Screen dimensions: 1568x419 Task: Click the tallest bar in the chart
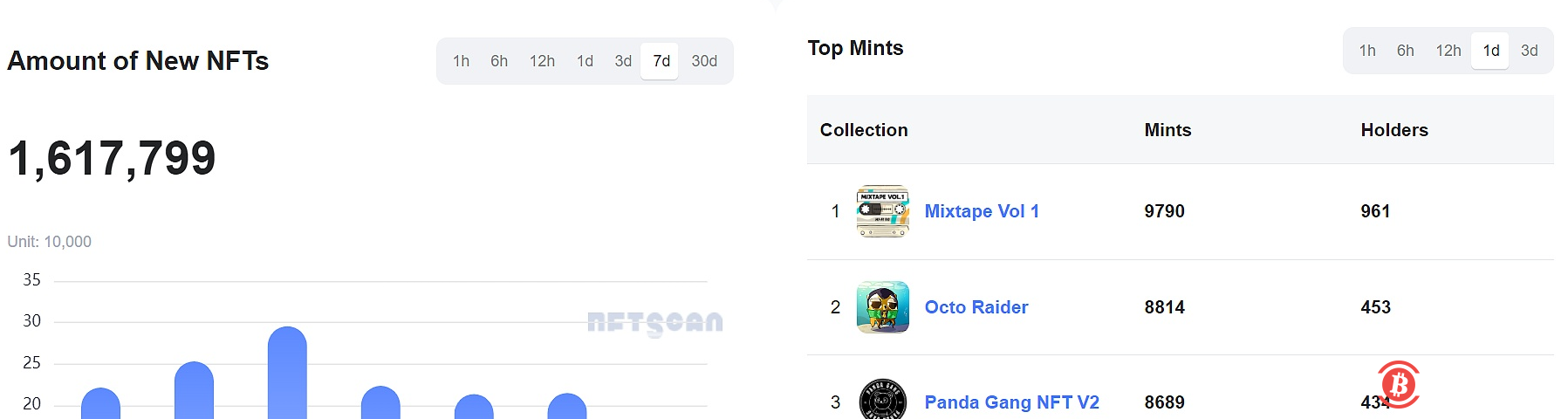[x=287, y=375]
